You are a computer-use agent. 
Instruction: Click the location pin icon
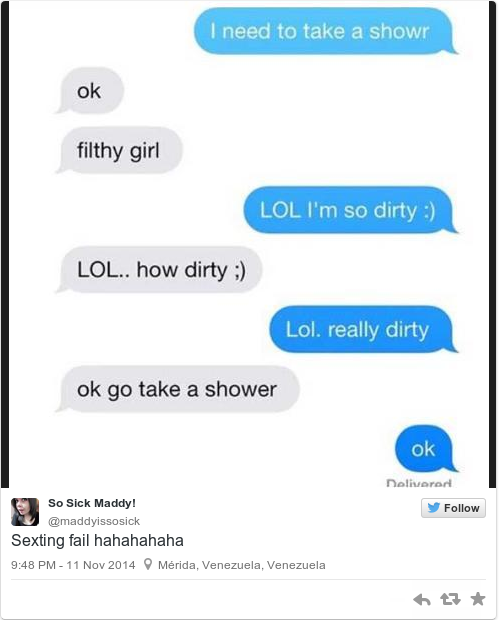click(148, 564)
